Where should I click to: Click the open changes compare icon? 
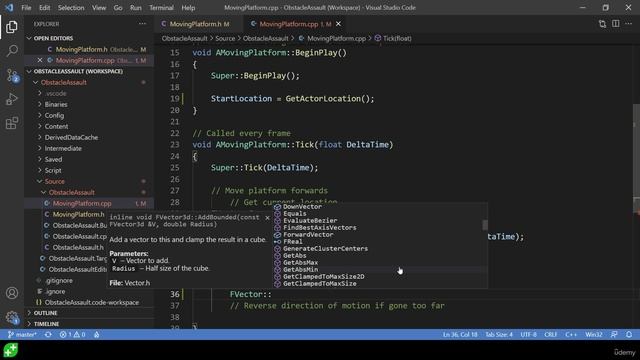[602, 24]
